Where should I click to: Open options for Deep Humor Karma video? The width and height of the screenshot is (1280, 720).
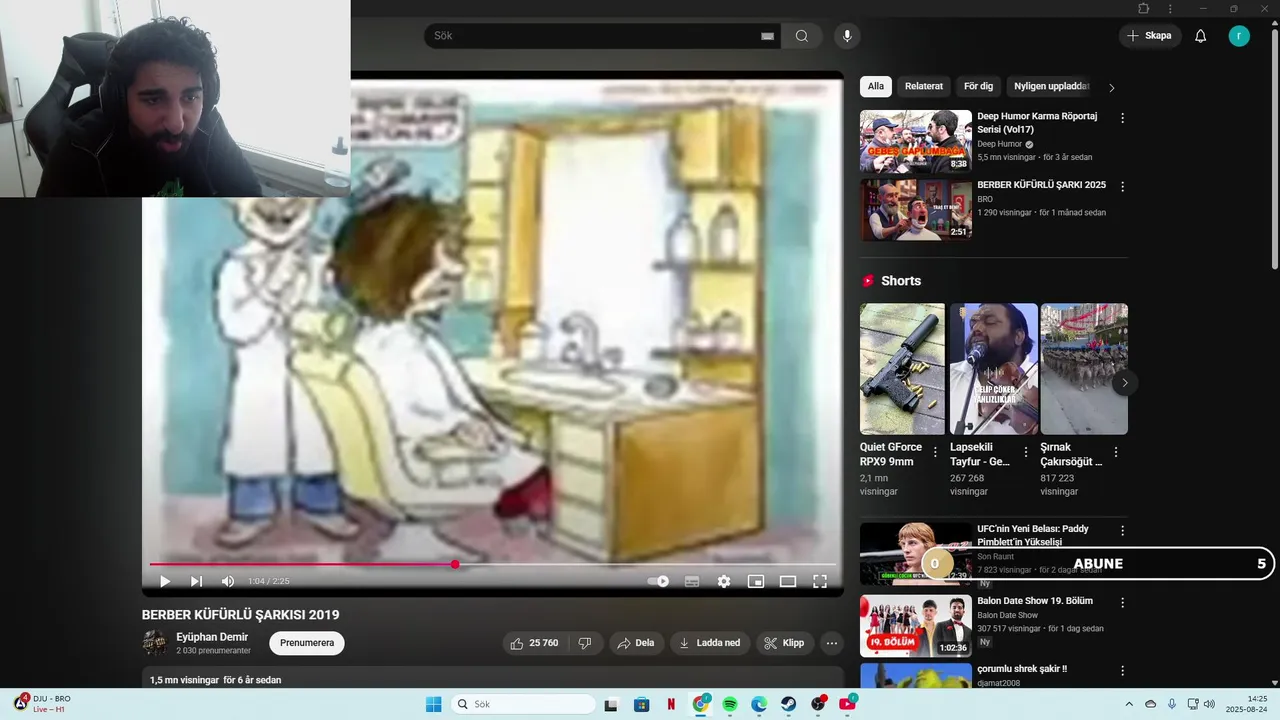point(1122,118)
